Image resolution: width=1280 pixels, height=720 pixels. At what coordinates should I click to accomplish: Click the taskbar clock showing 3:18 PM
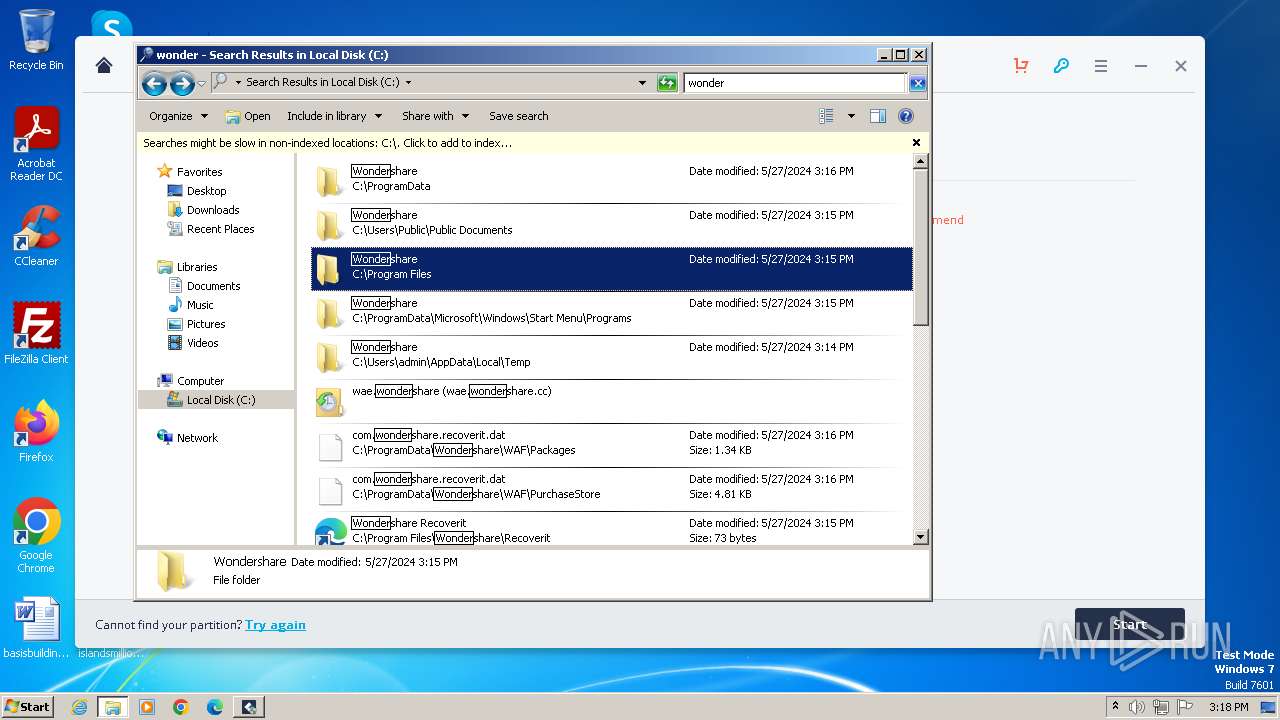(x=1228, y=707)
